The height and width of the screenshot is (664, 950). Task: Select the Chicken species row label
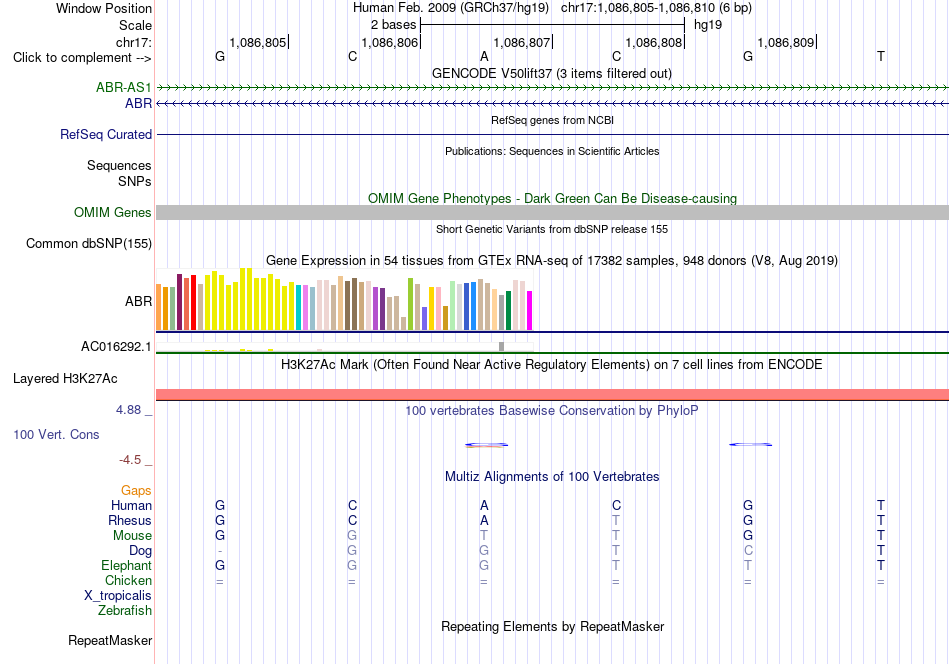(x=128, y=580)
